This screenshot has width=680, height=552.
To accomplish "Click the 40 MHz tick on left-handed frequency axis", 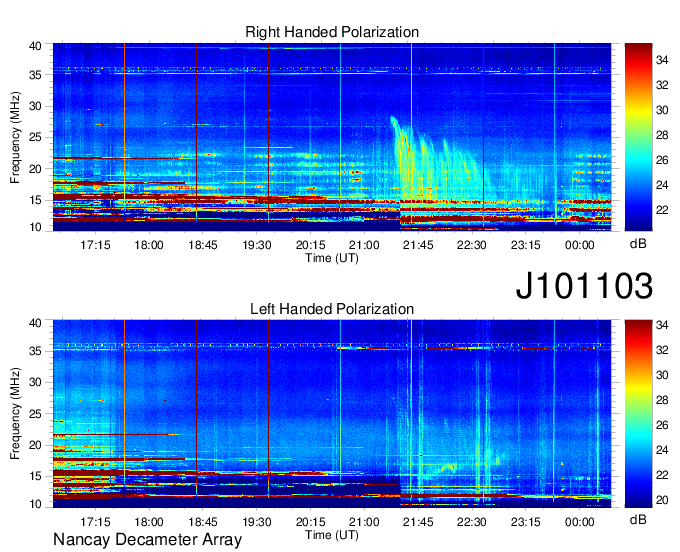I will pos(35,323).
